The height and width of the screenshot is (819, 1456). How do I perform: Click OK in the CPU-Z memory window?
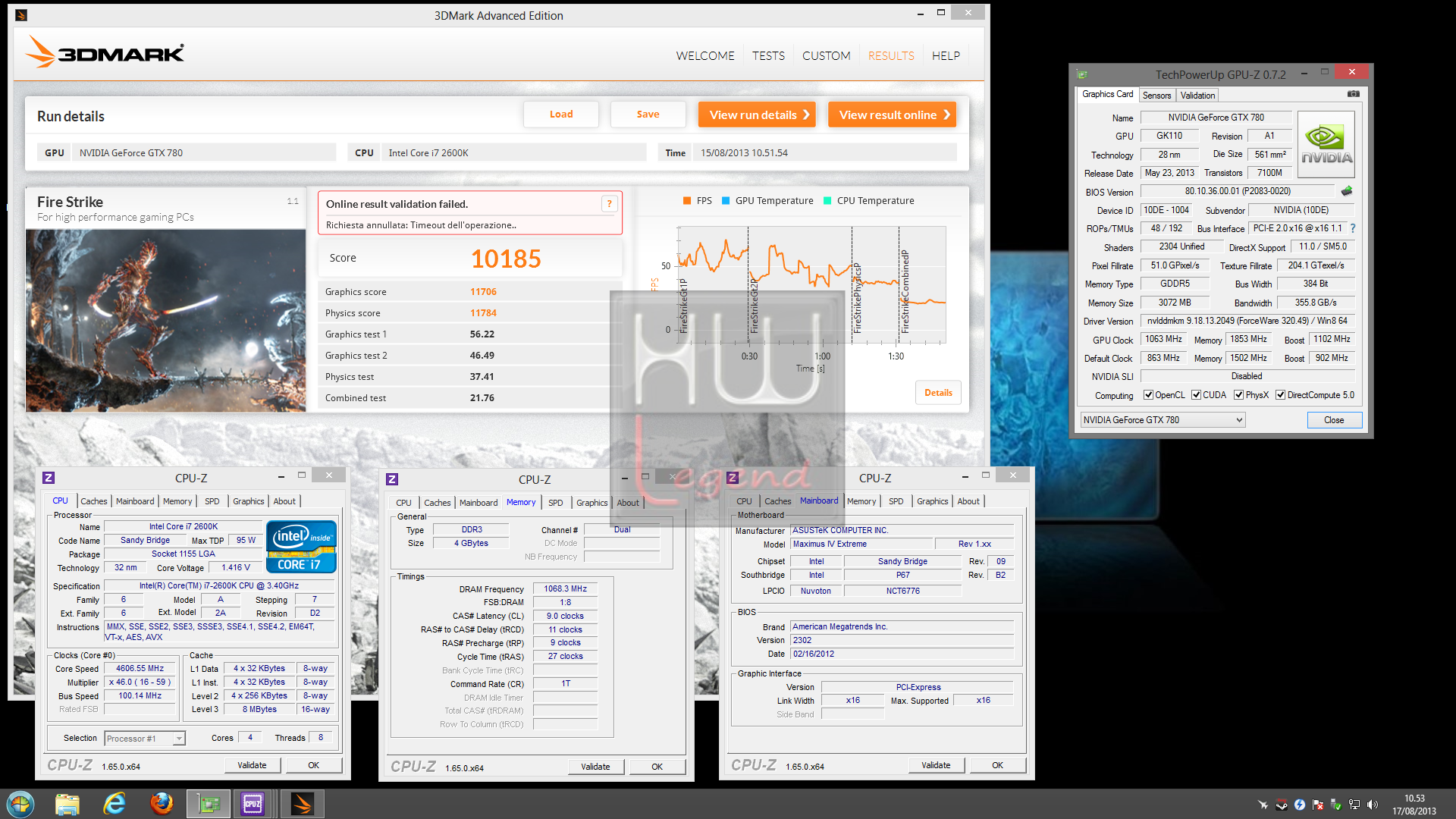[657, 767]
